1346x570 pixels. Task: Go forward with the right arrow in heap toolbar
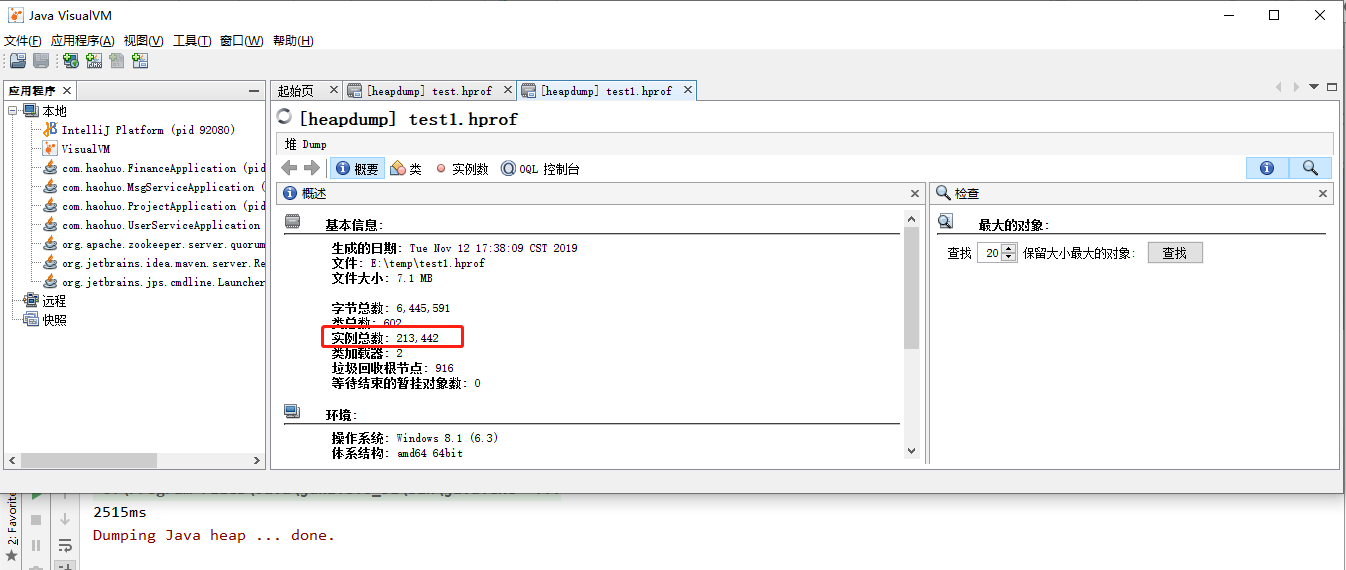coord(311,168)
